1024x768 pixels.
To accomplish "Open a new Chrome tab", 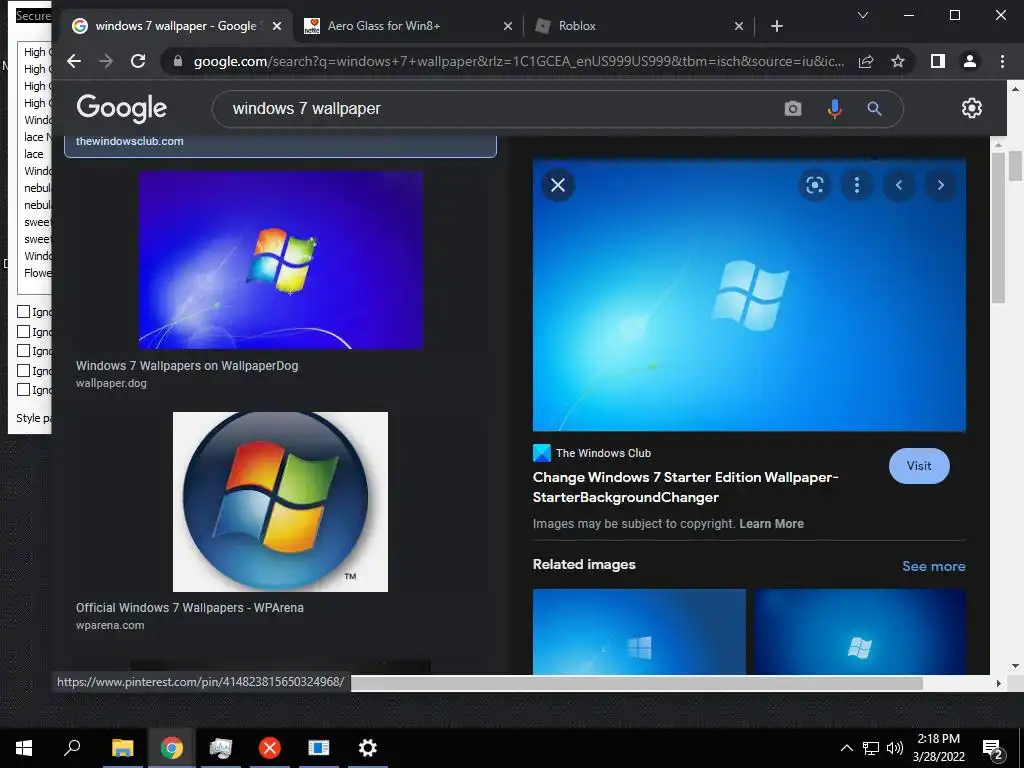I will 776,26.
